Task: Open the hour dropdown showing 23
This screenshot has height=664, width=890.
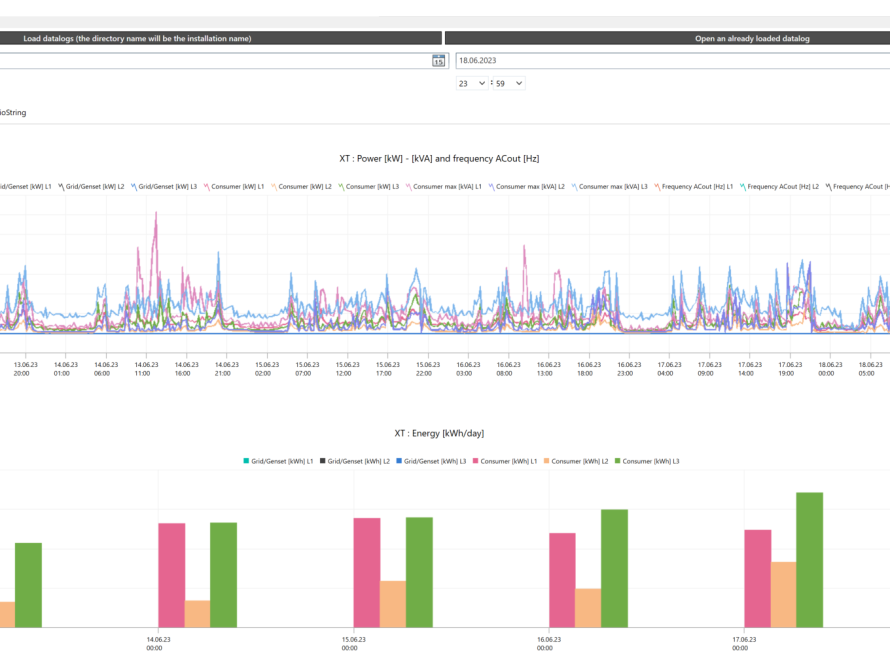Action: pyautogui.click(x=472, y=84)
